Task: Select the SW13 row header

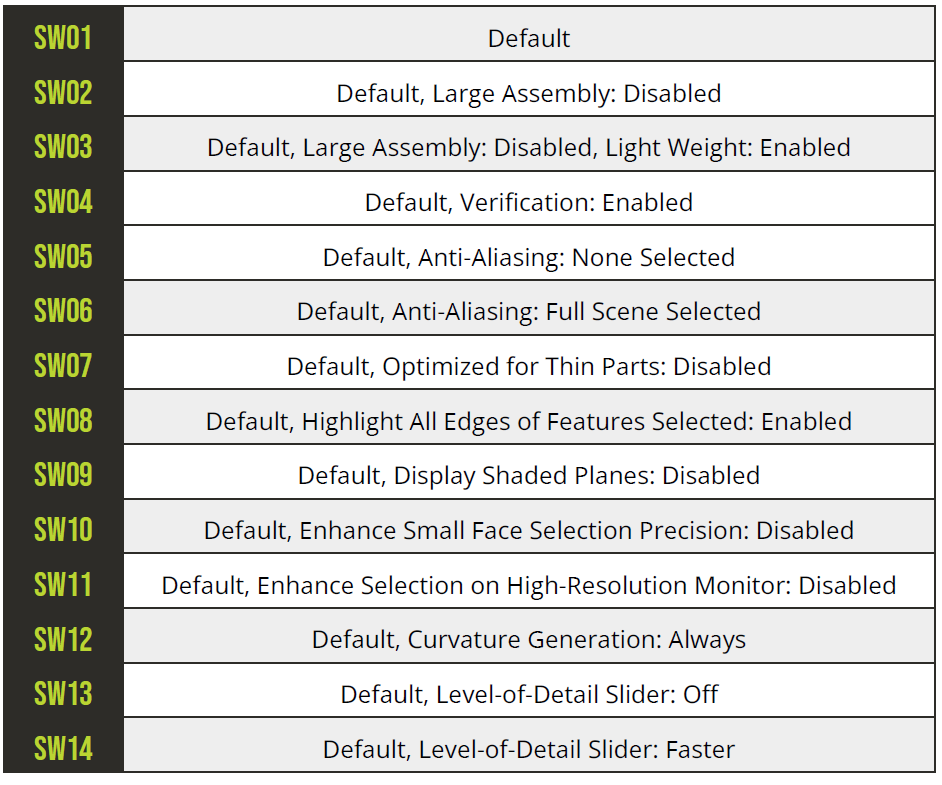Action: point(63,694)
